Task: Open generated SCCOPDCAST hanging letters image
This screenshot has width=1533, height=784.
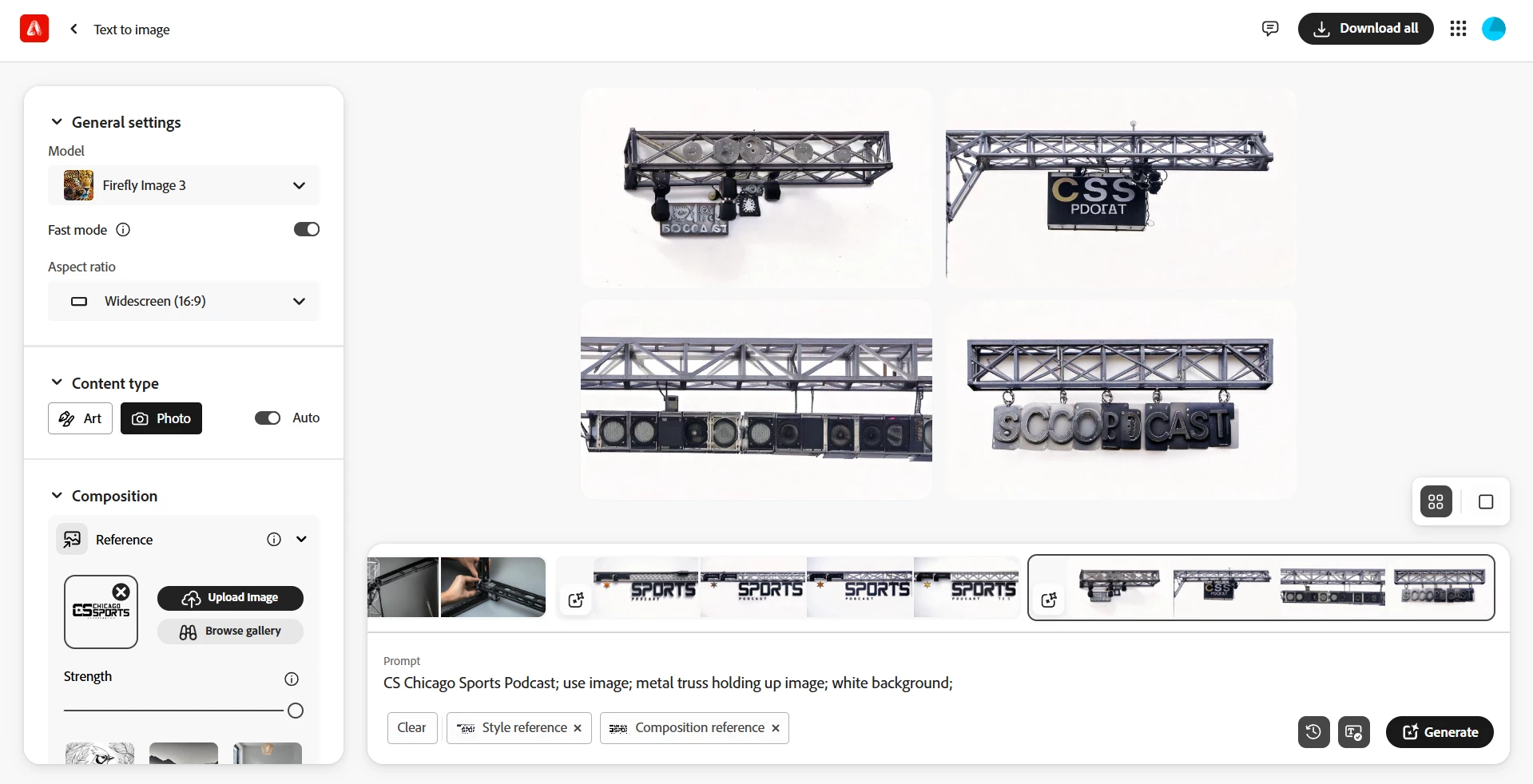Action: (1121, 400)
